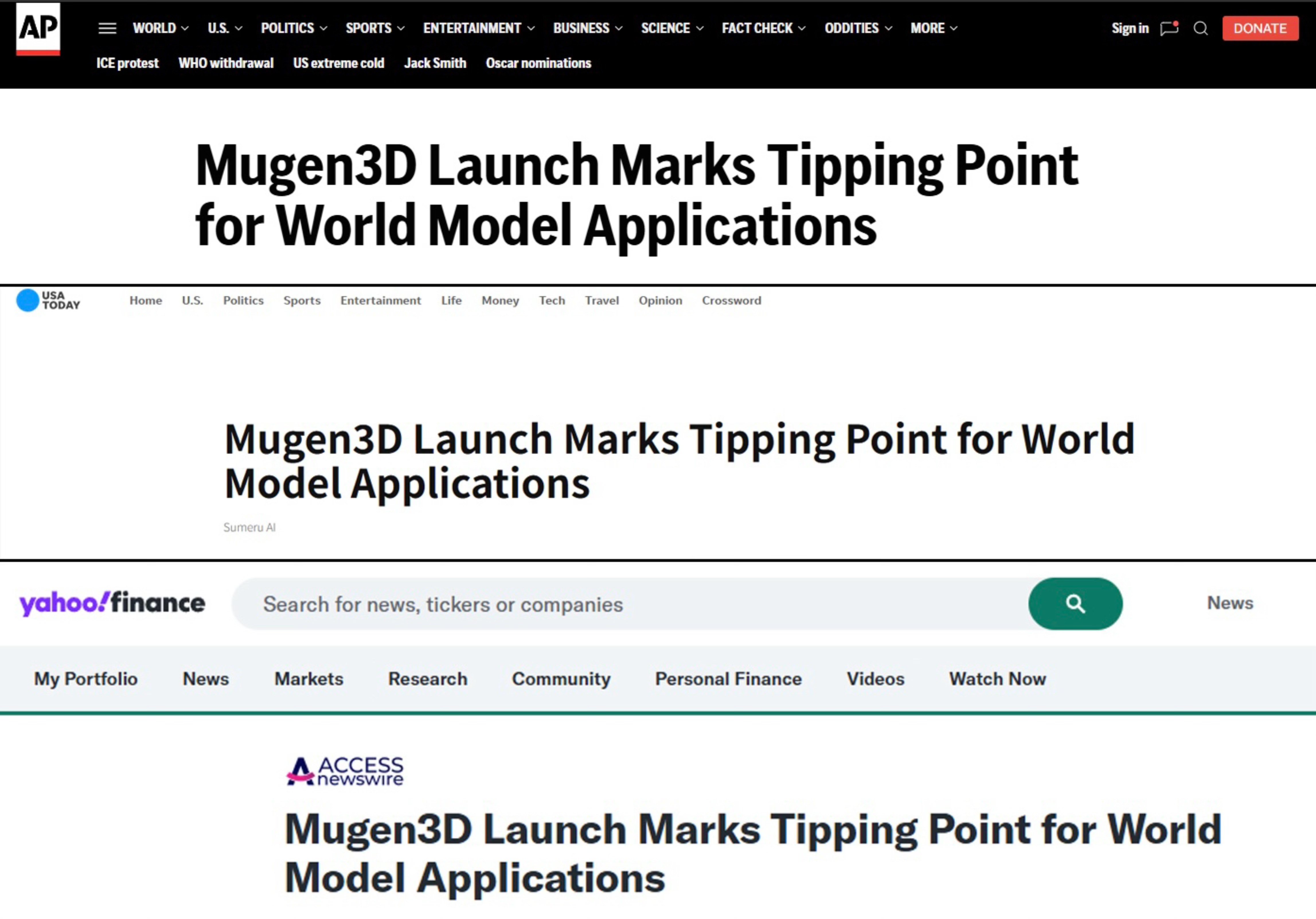This screenshot has width=1316, height=919.
Task: Expand the FACT CHECK dropdown
Action: (764, 28)
